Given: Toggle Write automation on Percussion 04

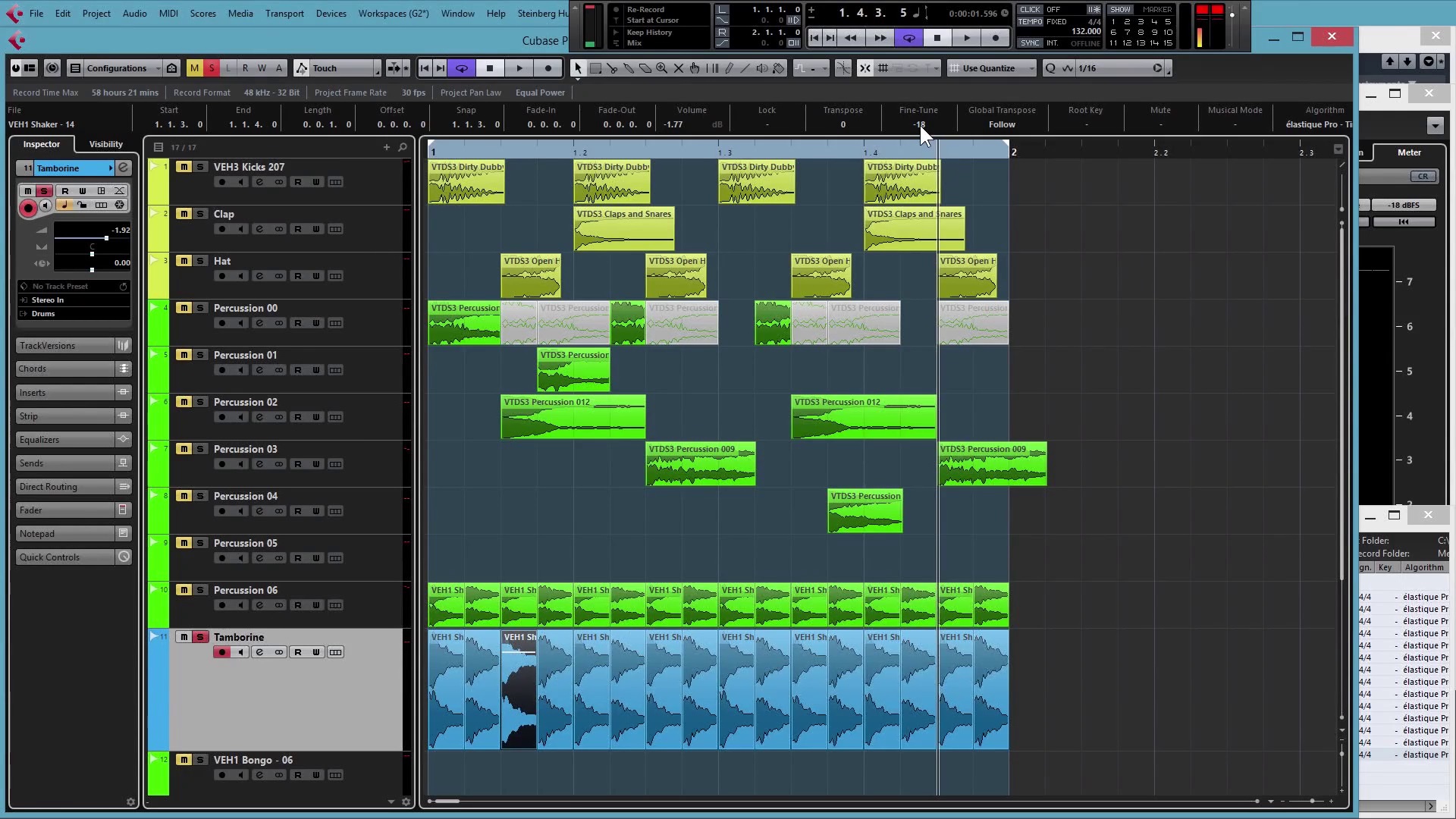Looking at the screenshot, I should coord(316,511).
